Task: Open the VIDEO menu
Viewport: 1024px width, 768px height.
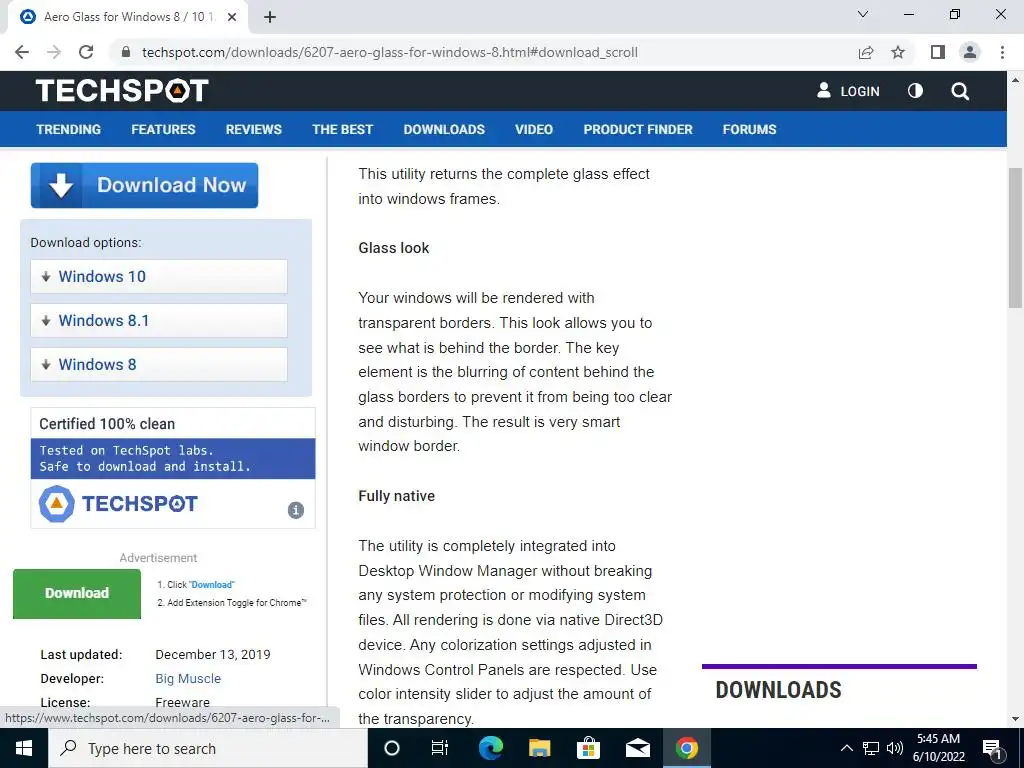Action: coord(534,129)
